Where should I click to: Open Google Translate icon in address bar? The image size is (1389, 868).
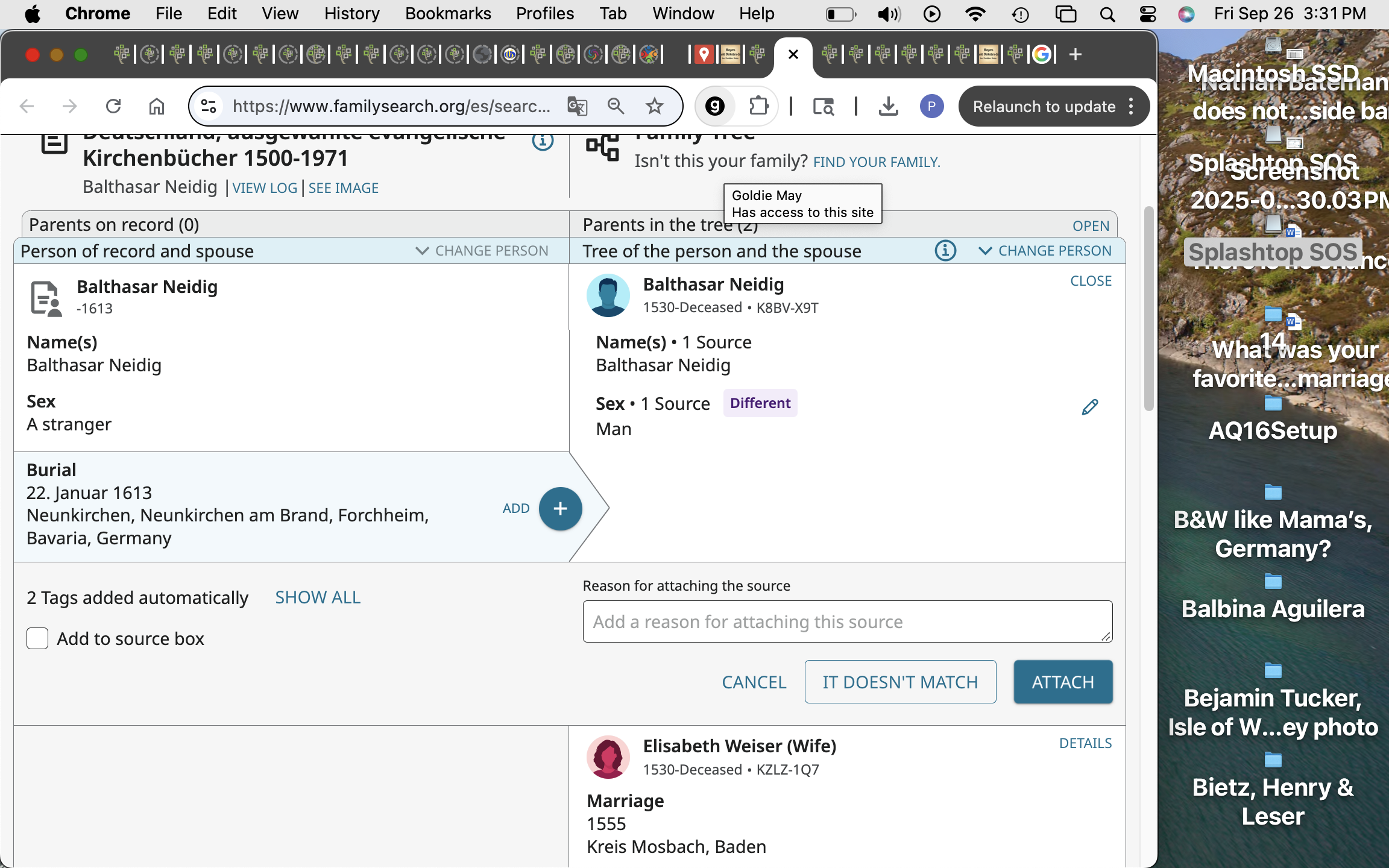(577, 107)
